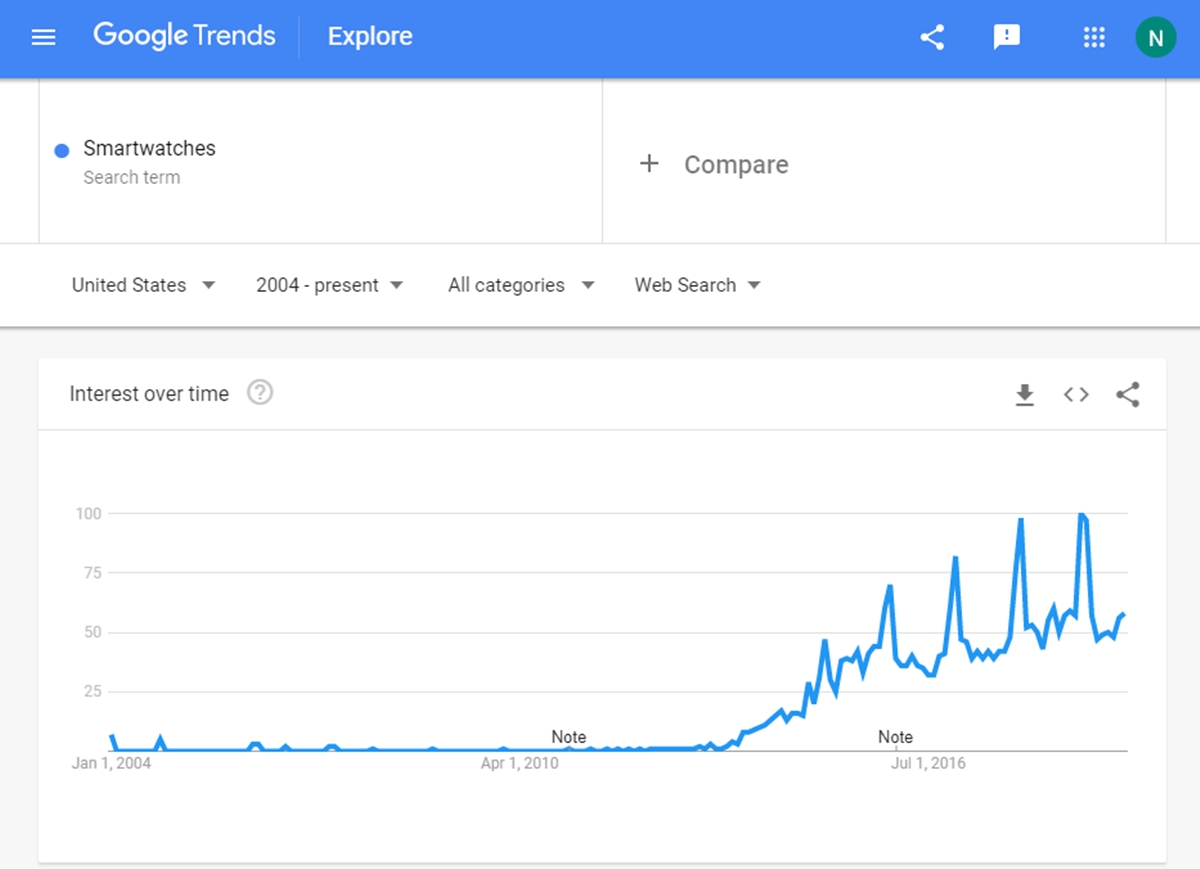
Task: Click the account avatar N
Action: pos(1155,38)
